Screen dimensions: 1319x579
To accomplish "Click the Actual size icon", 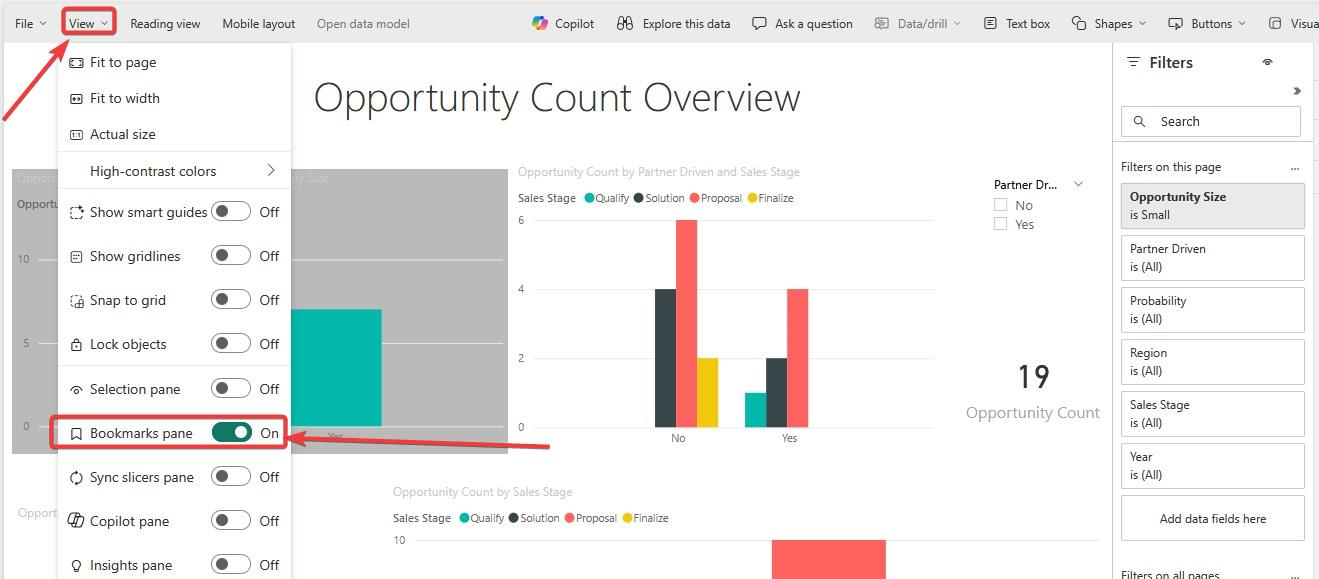I will [77, 134].
